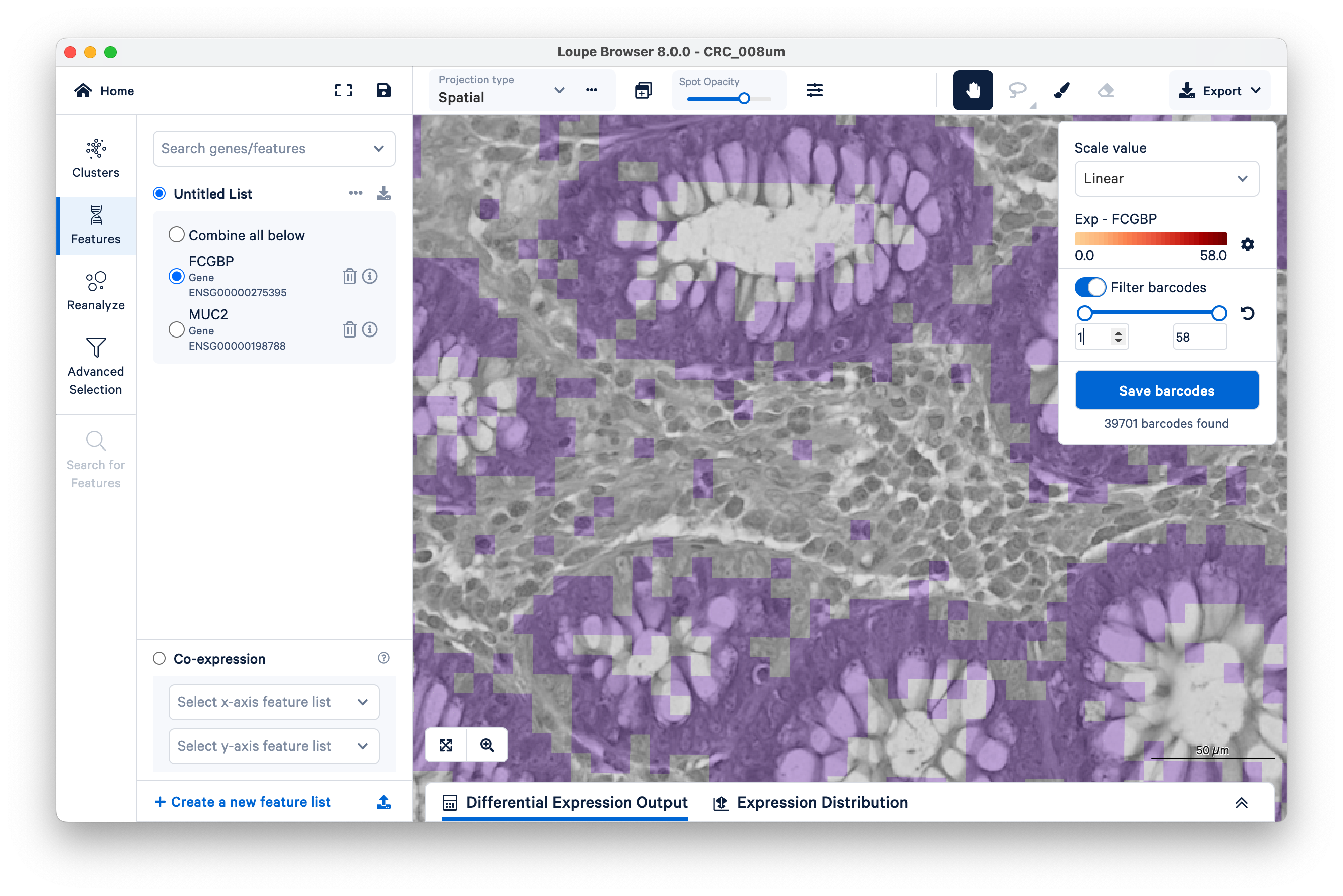Screen dimensions: 1343x896
Task: Click the save disk icon
Action: coord(383,90)
